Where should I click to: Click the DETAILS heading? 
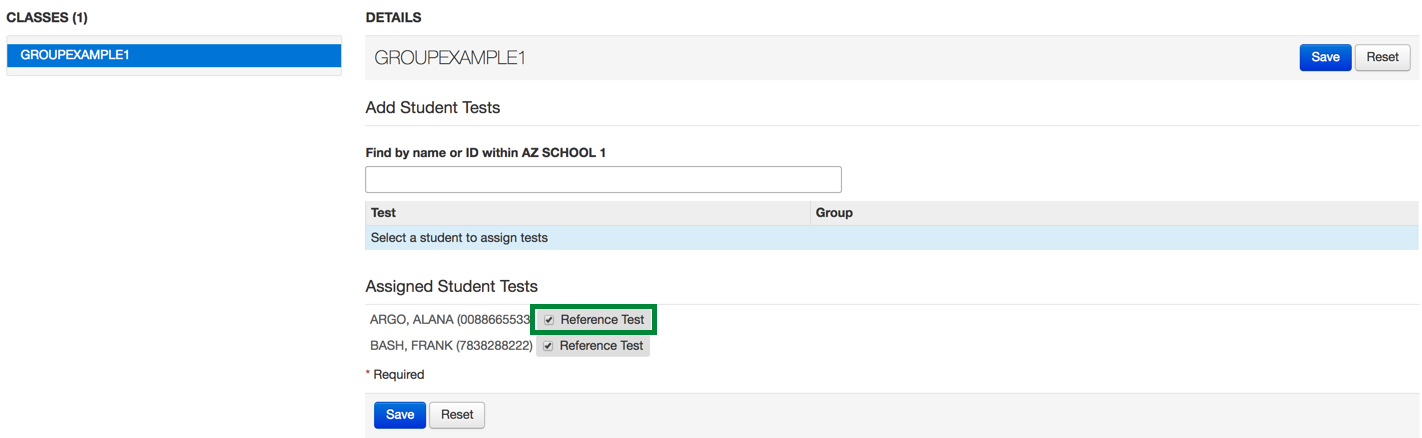pyautogui.click(x=393, y=18)
